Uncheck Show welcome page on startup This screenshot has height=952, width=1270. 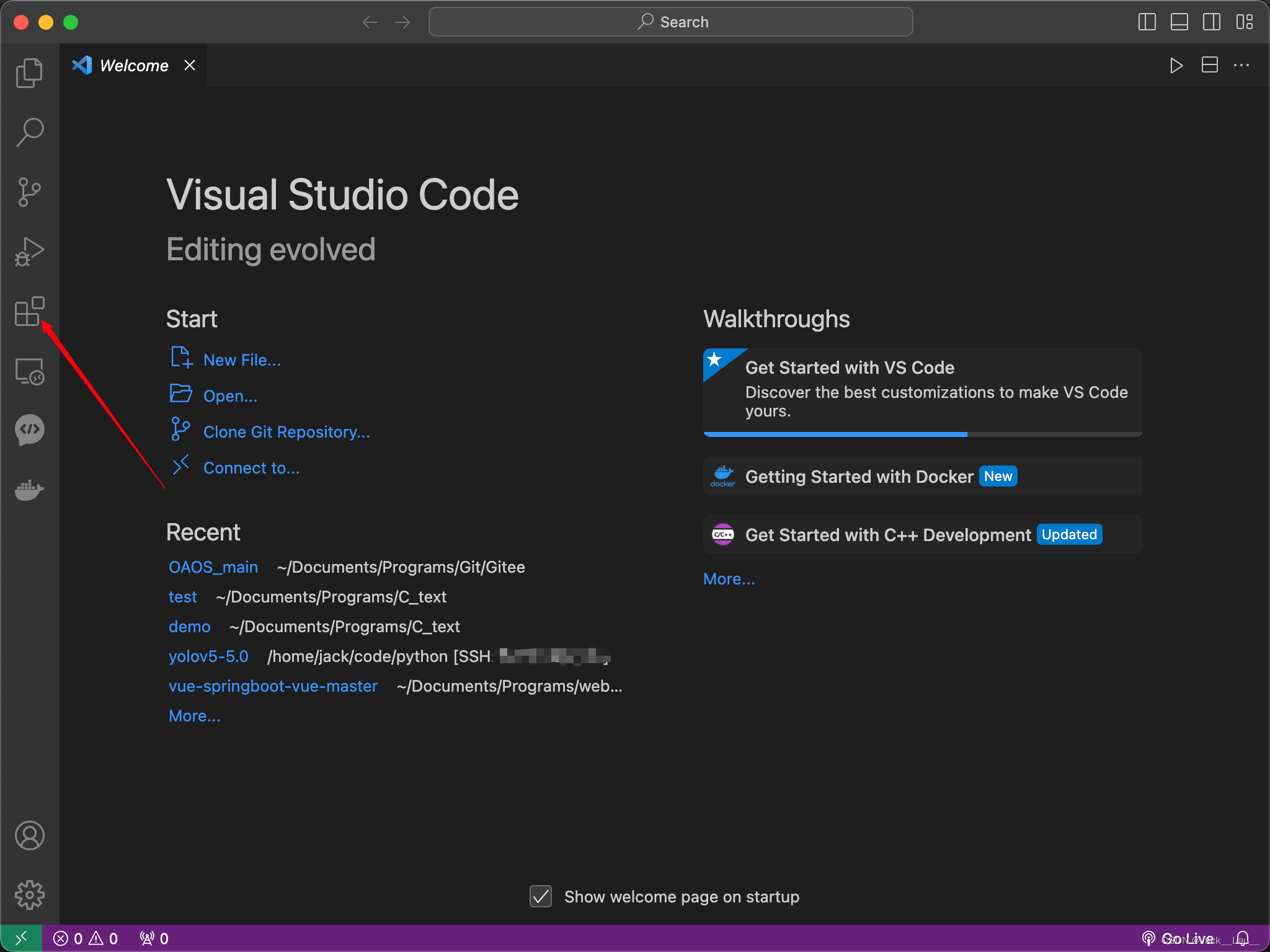pyautogui.click(x=541, y=896)
